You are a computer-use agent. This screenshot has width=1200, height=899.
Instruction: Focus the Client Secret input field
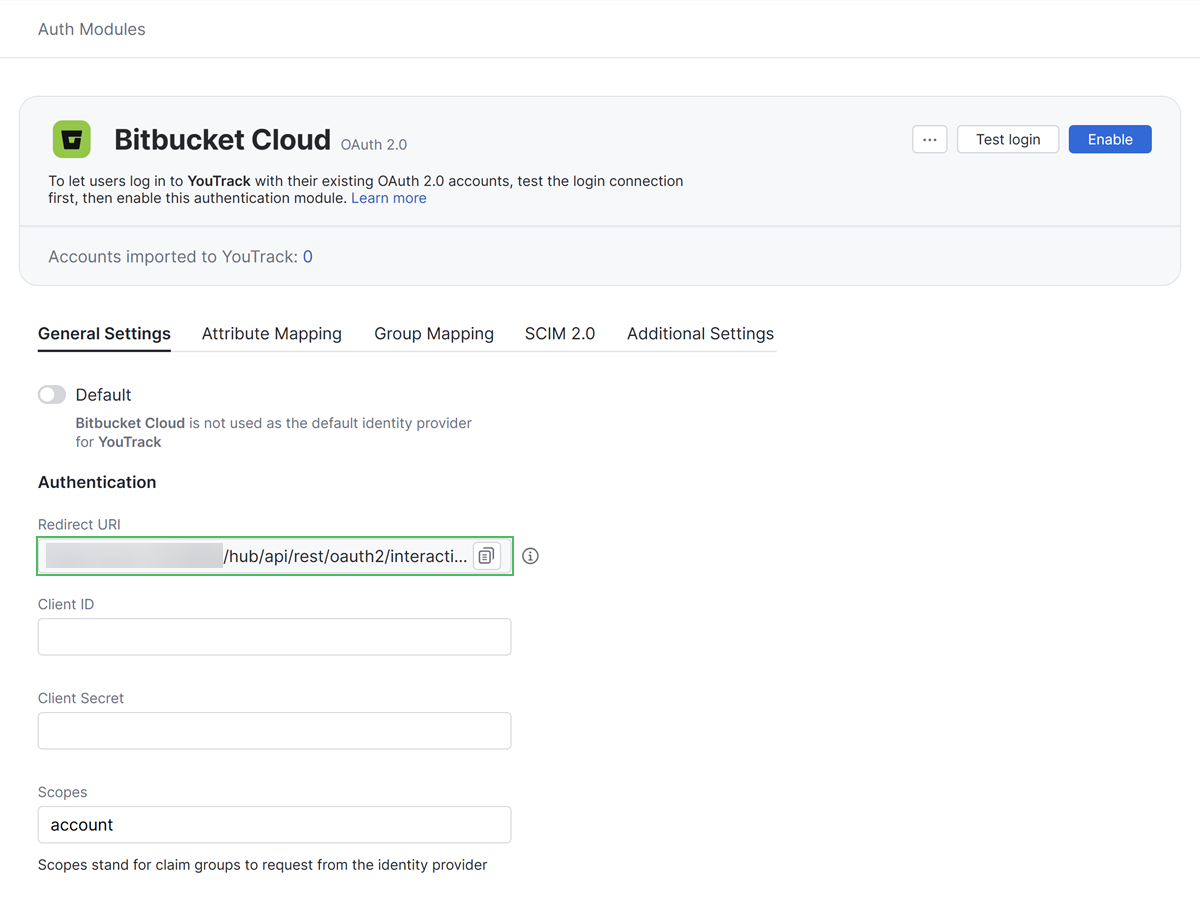tap(275, 731)
